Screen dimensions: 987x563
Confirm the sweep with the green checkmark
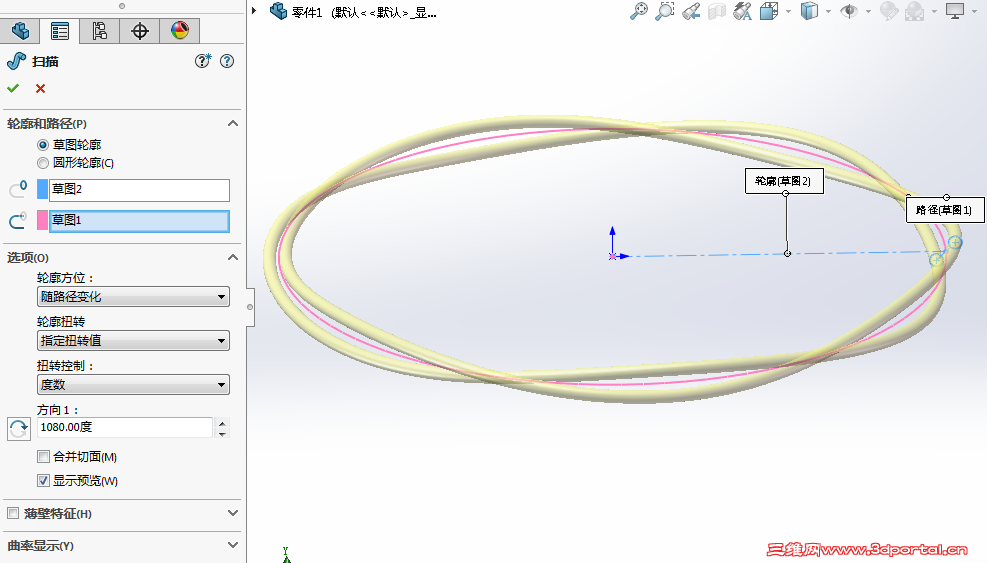tap(13, 88)
